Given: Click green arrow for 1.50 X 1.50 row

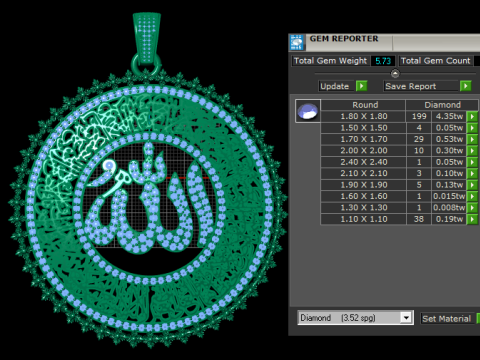Looking at the screenshot, I should pyautogui.click(x=472, y=128).
